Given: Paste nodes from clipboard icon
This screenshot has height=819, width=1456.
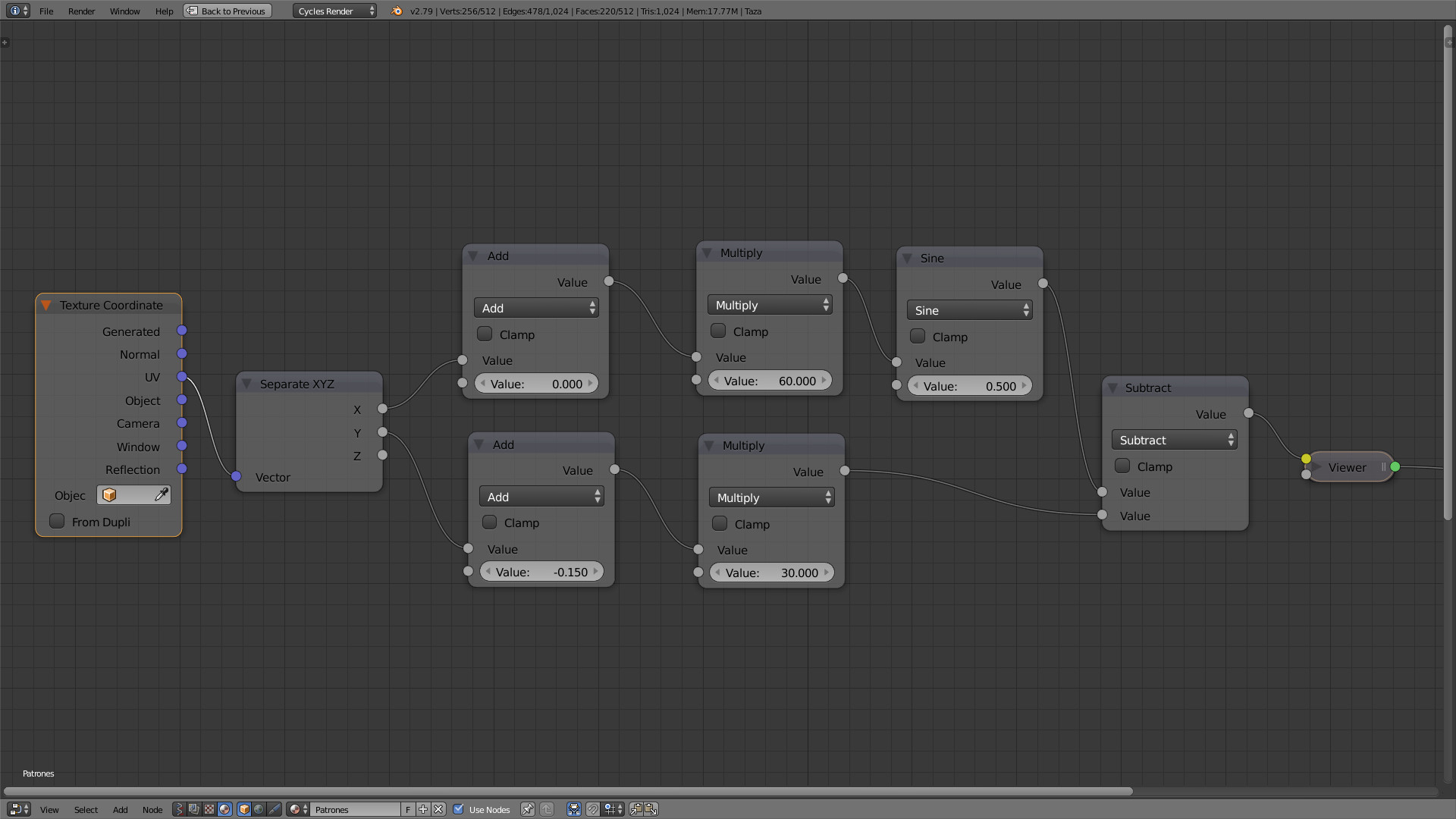Looking at the screenshot, I should 651,809.
